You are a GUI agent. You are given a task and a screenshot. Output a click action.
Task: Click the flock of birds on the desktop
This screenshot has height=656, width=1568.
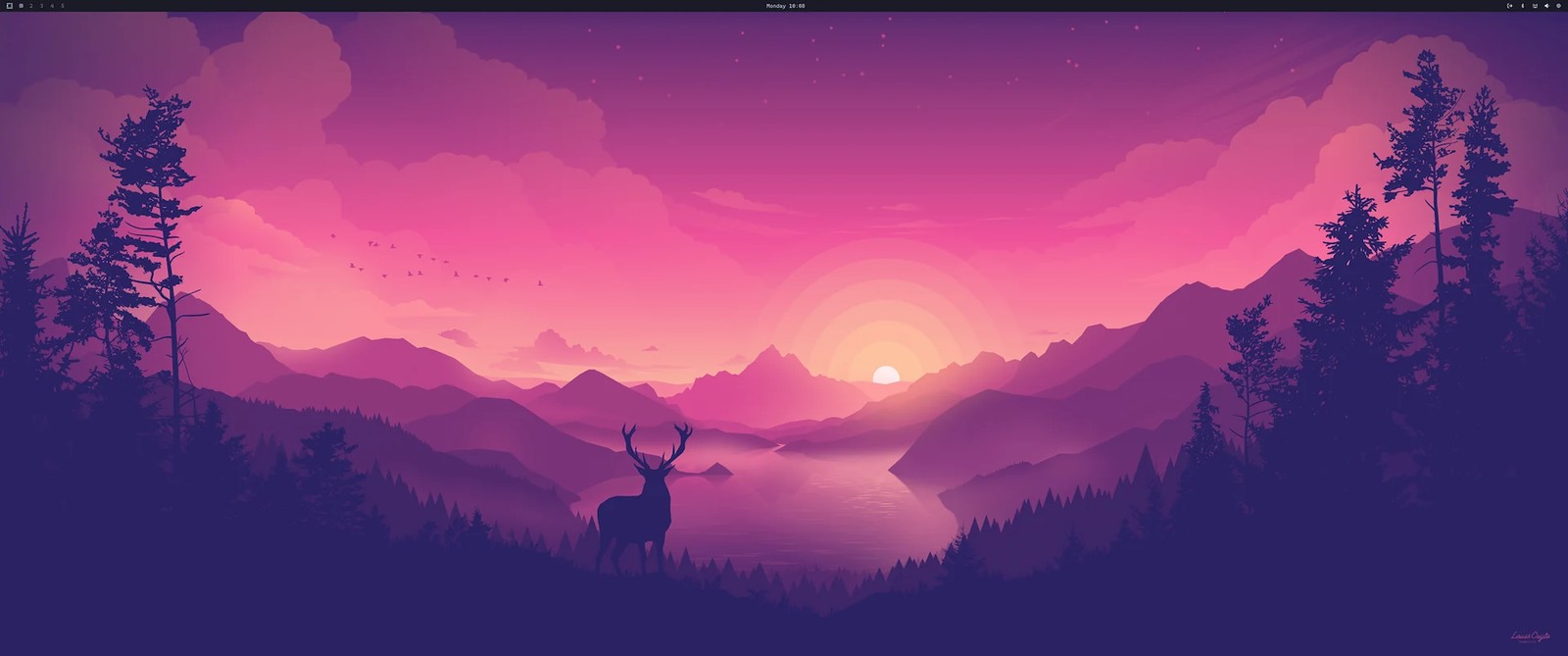431,263
